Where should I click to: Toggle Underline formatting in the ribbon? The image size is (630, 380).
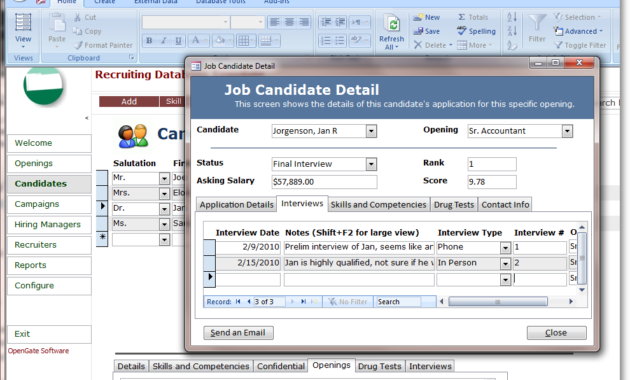[178, 41]
